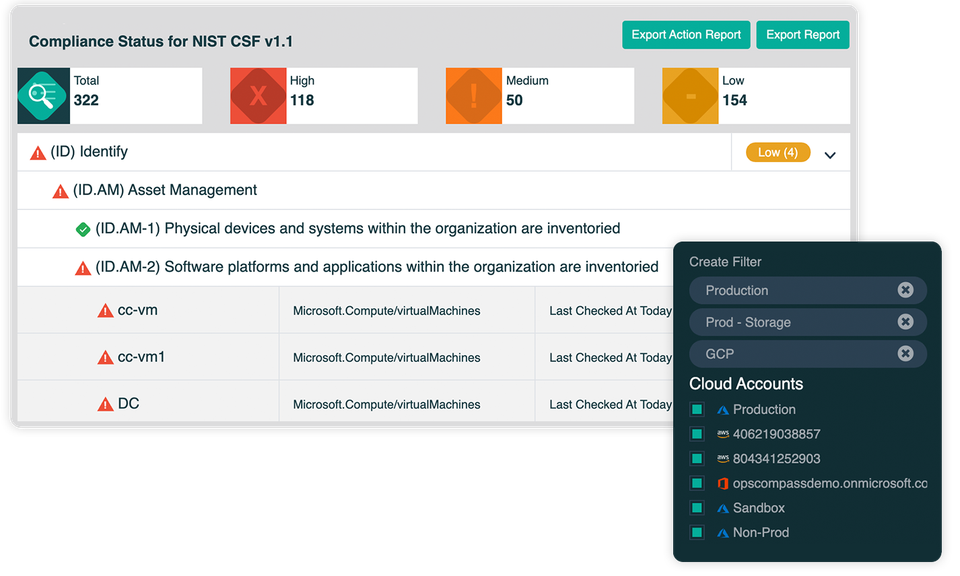Click resource type cell in cc-vm row

(407, 310)
